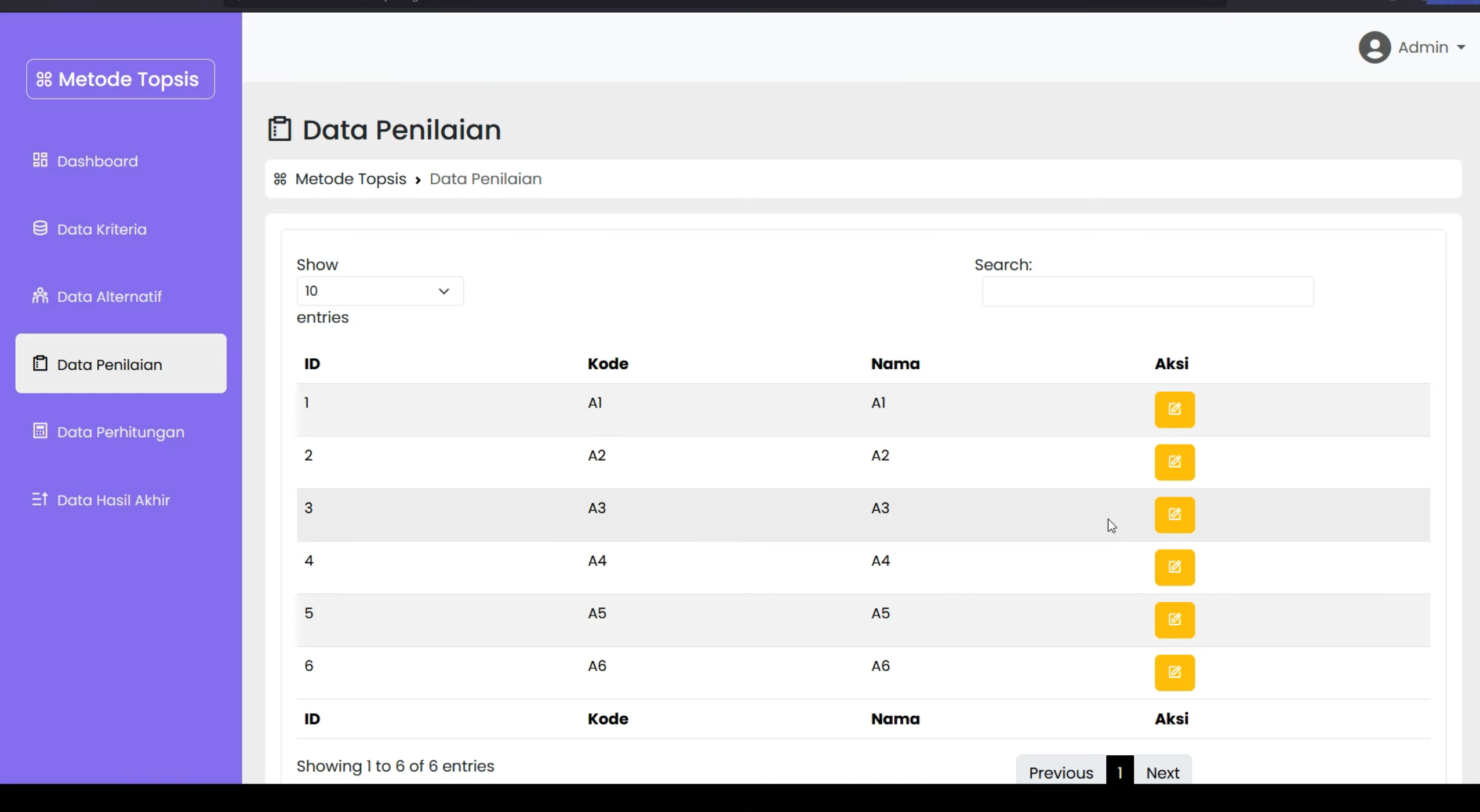Image resolution: width=1480 pixels, height=812 pixels.
Task: Click the Data Hasil Akhir sort icon
Action: click(x=40, y=499)
